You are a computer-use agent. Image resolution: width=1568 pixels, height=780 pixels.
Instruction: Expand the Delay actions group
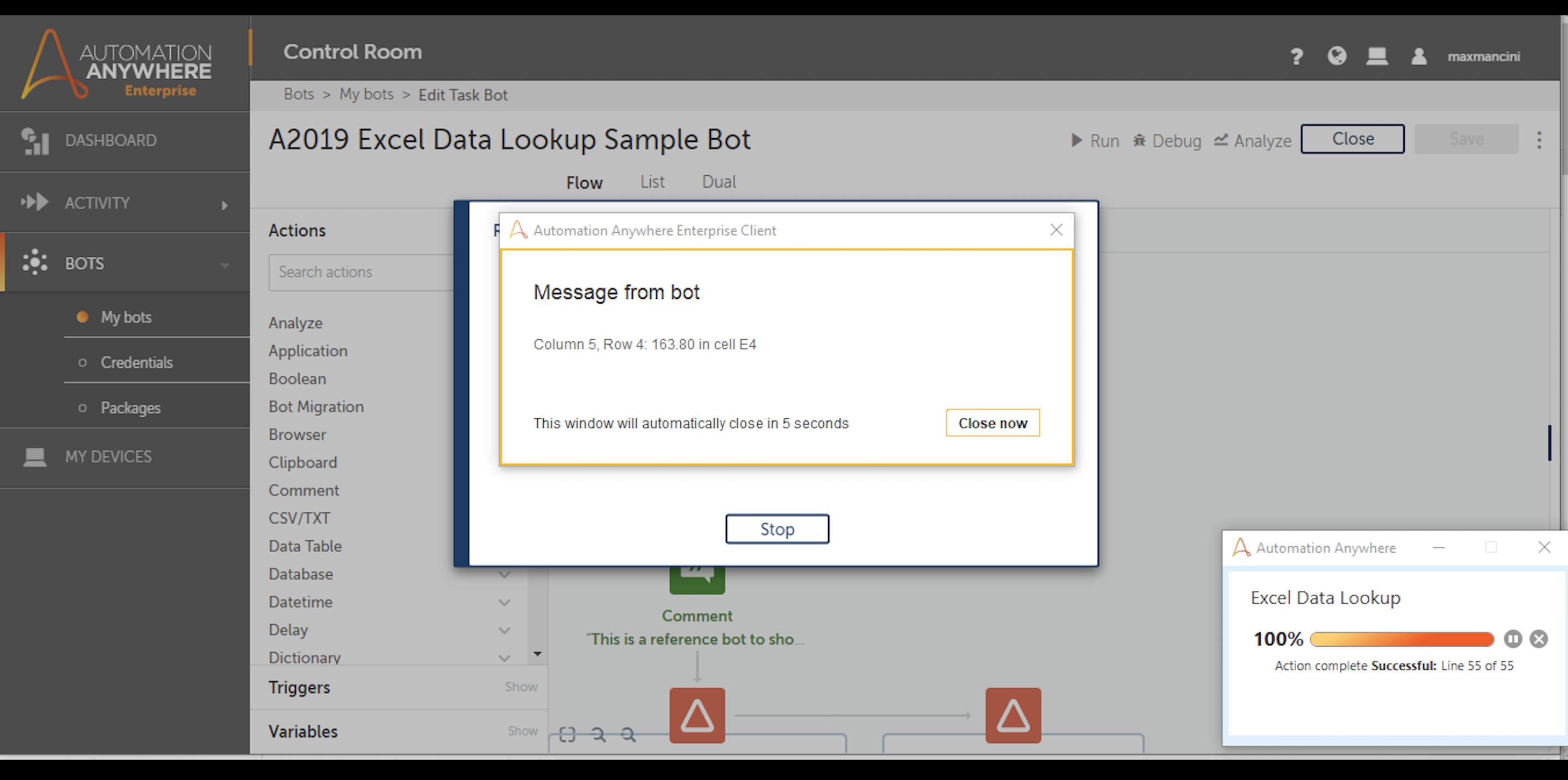coord(504,630)
